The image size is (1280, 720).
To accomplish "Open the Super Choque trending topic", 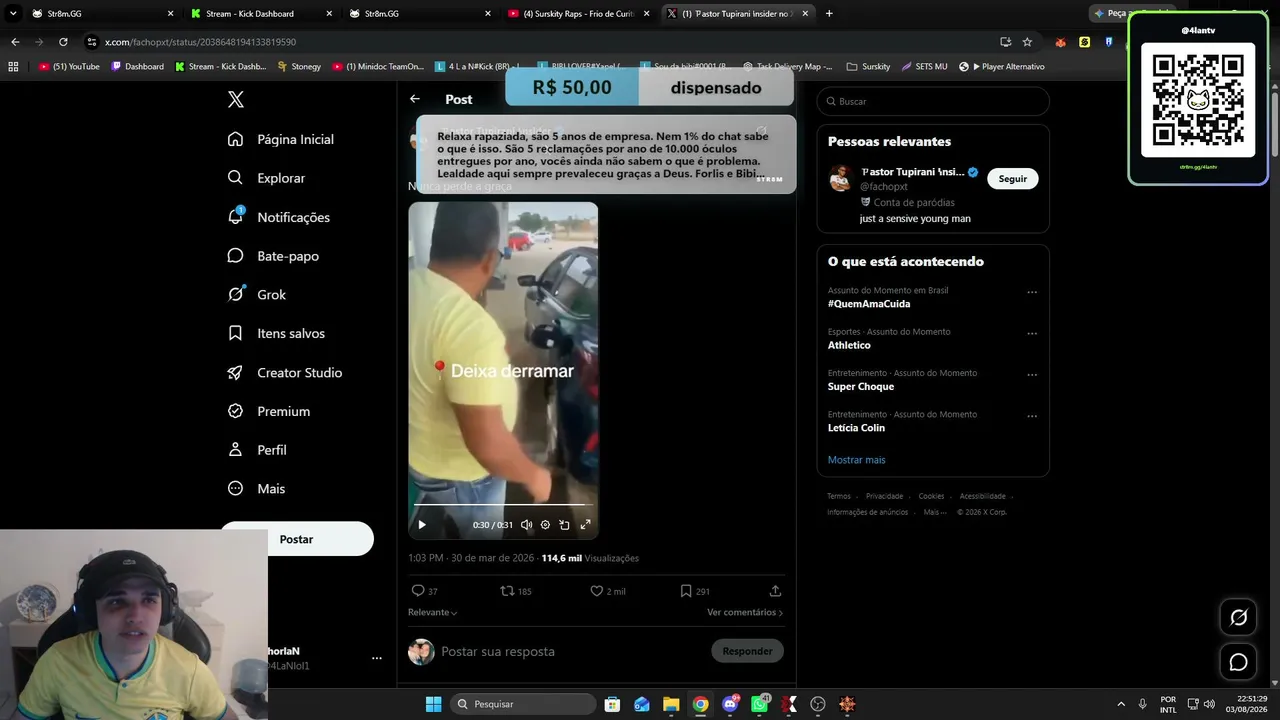I will pos(861,386).
